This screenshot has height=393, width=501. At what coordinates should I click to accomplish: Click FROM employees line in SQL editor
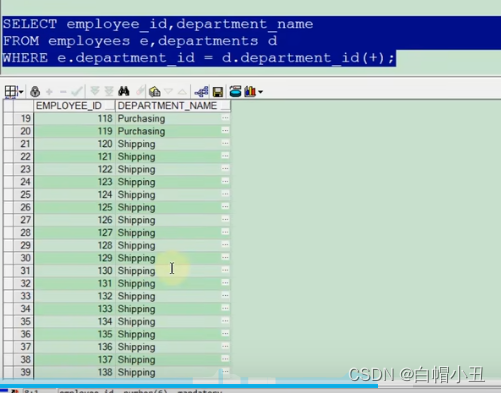140,41
